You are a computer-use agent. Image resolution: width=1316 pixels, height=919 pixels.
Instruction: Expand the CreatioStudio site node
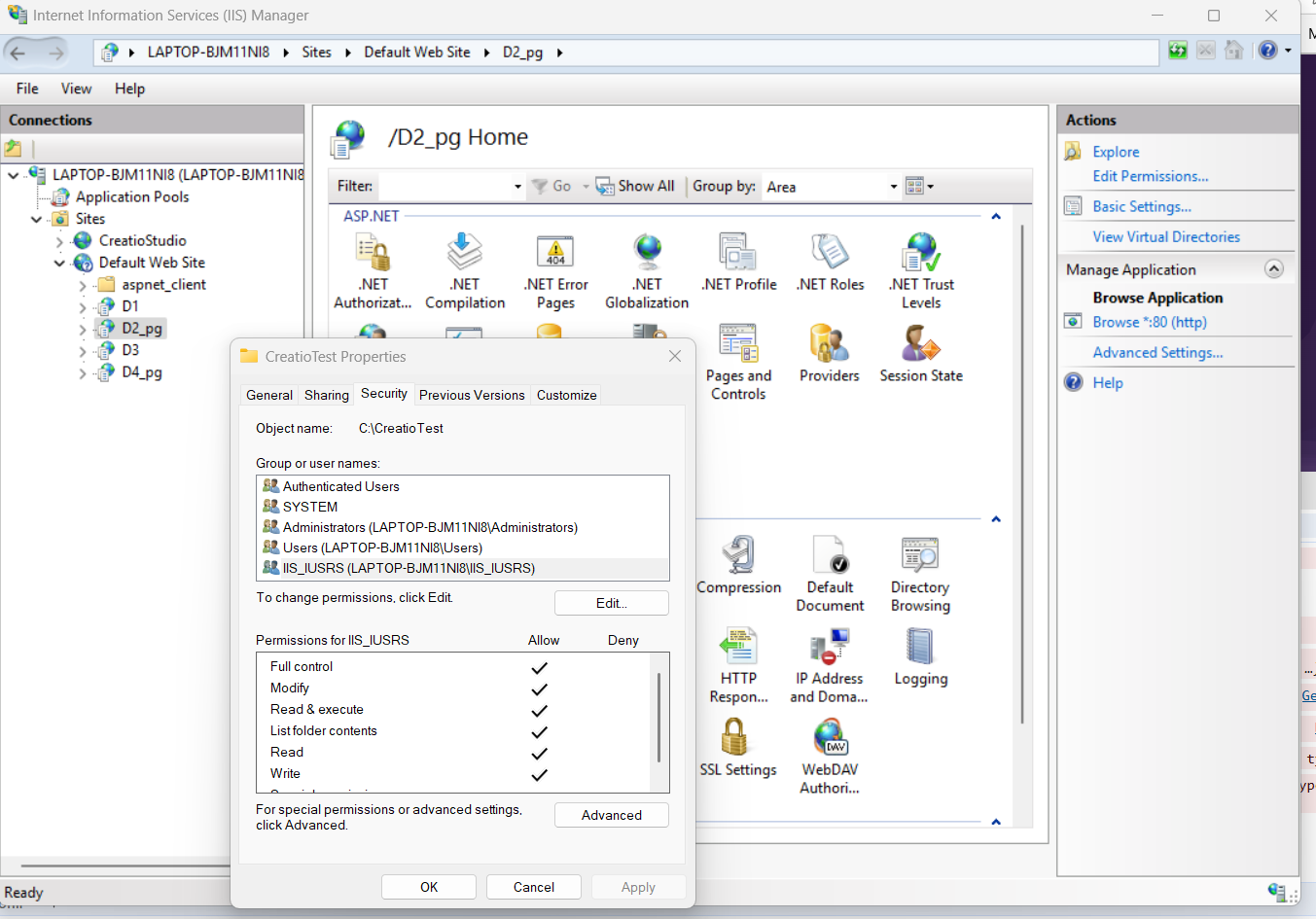pyautogui.click(x=59, y=241)
